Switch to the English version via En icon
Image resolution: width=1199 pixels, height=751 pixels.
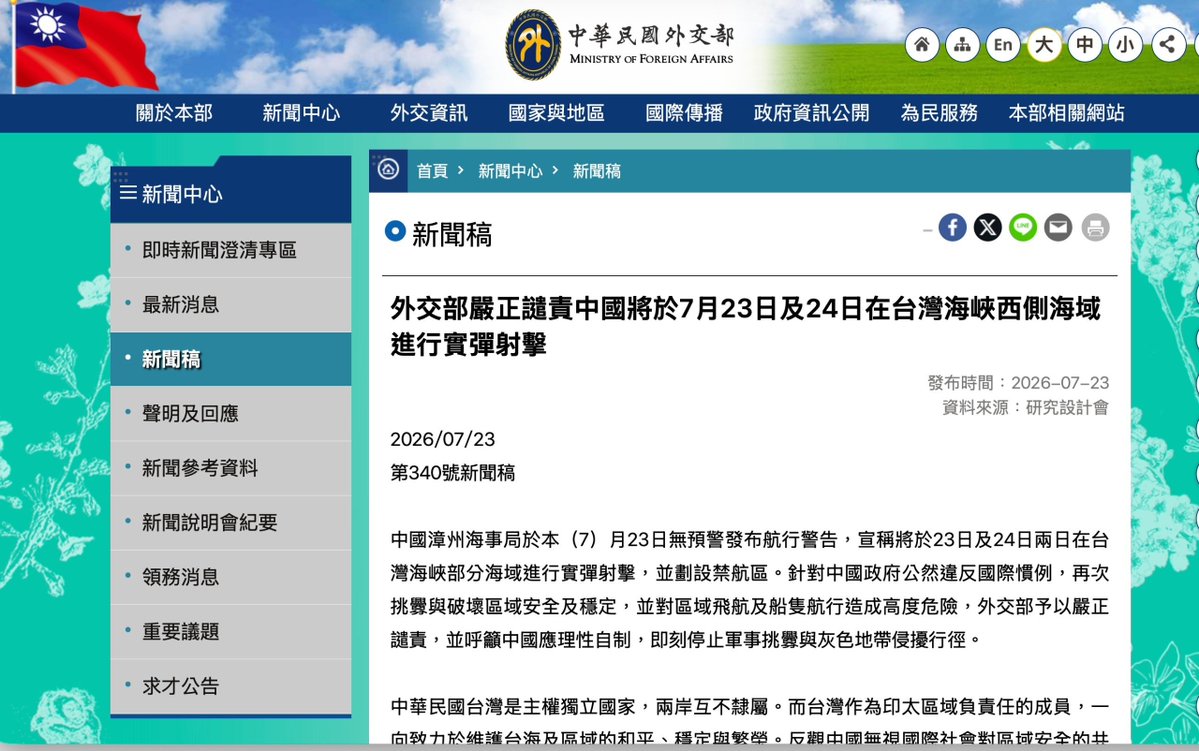1003,45
